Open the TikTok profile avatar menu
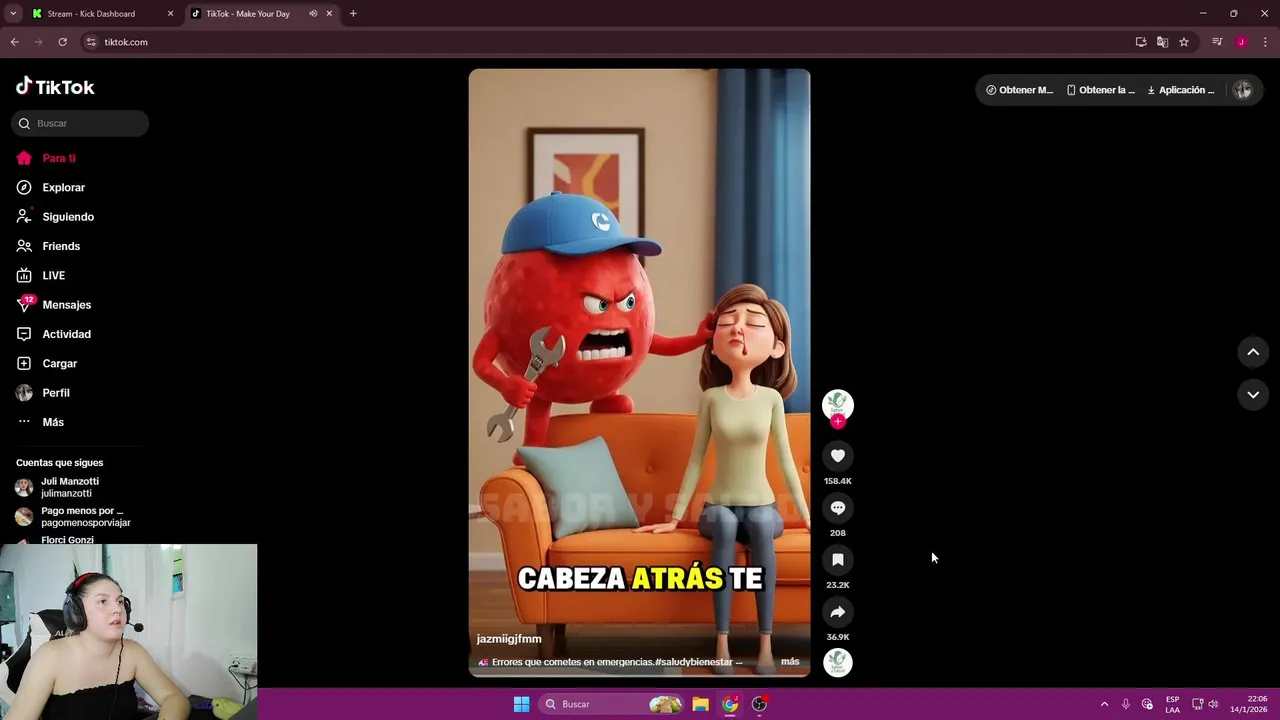Viewport: 1280px width, 720px height. tap(1243, 90)
